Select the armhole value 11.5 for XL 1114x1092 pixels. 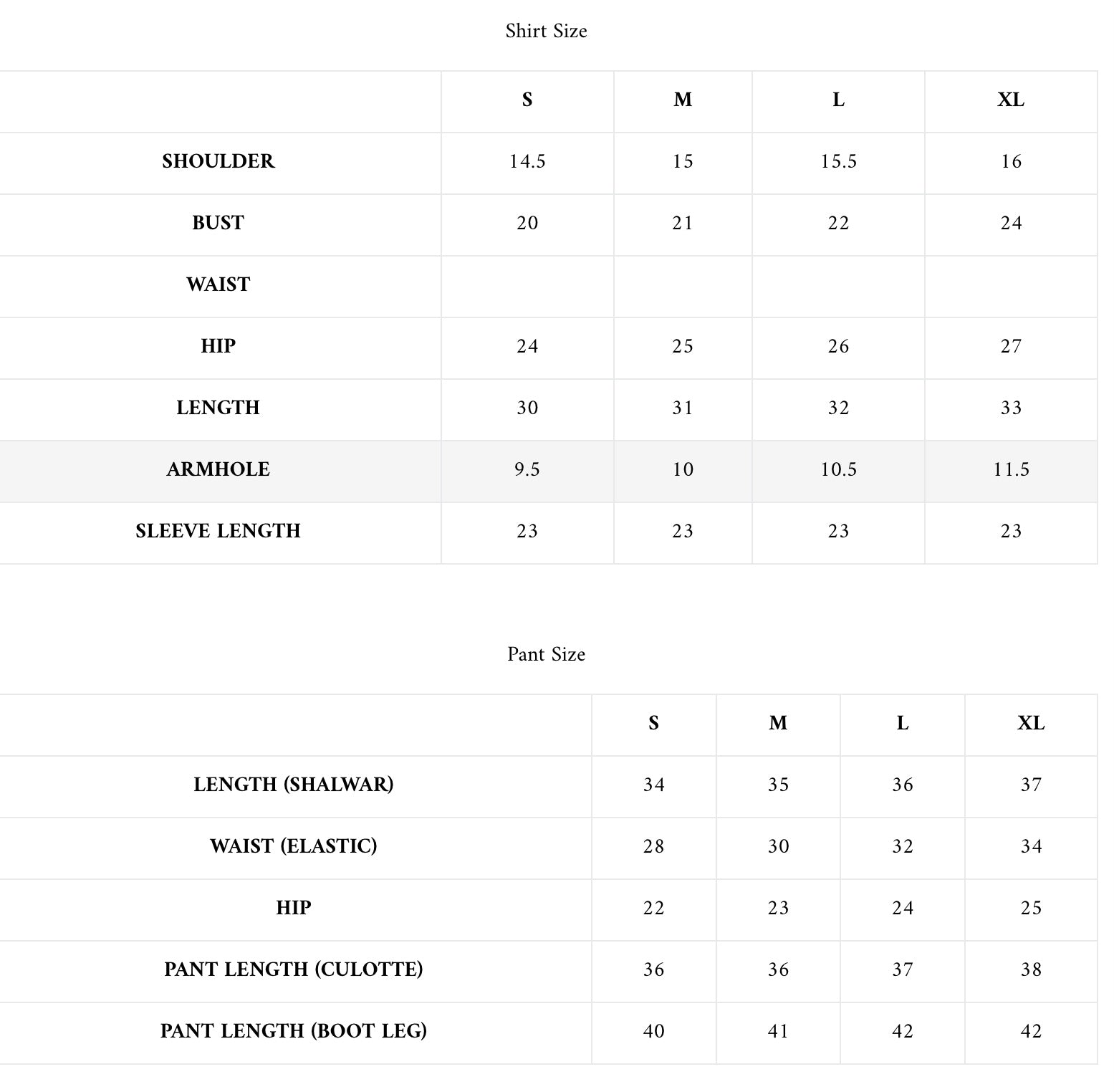pos(1010,469)
